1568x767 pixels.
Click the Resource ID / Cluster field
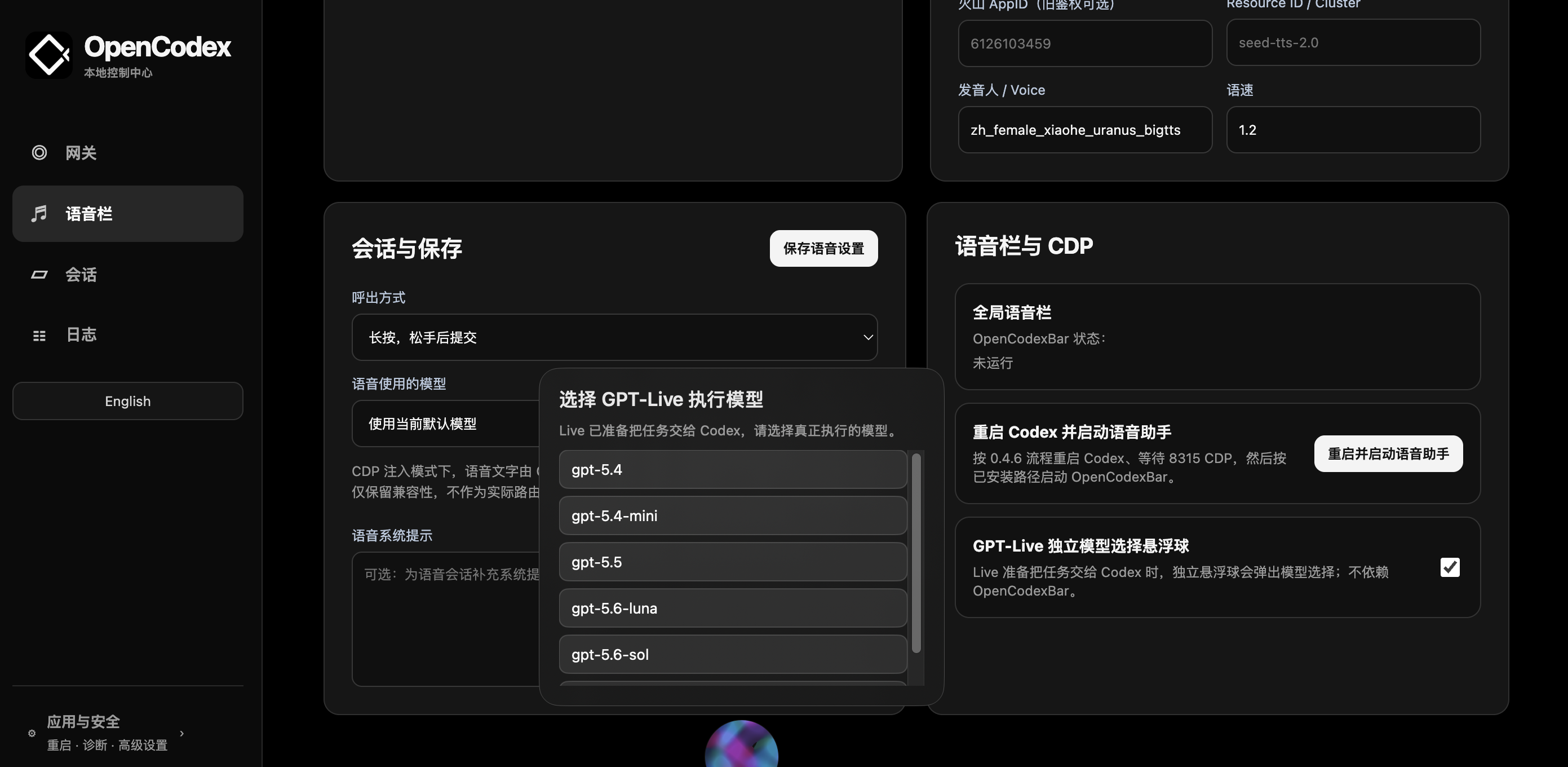(x=1354, y=43)
